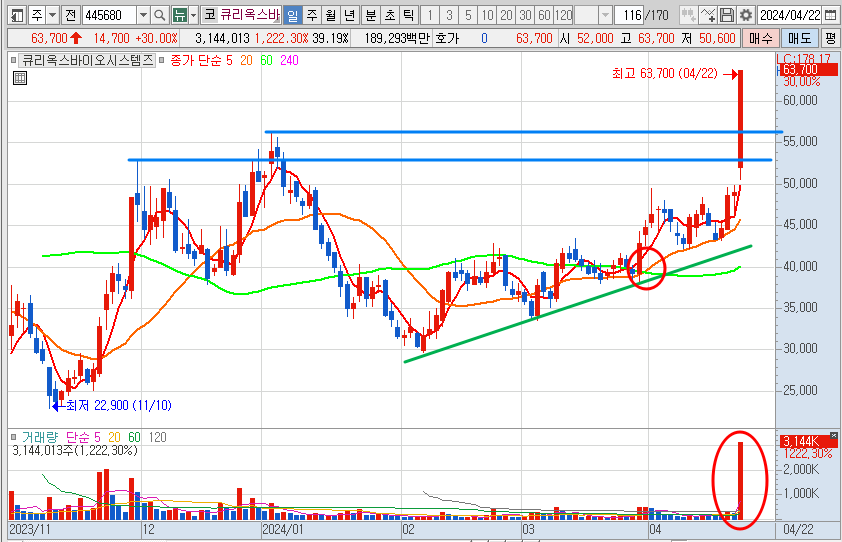Choose the 5 interval button
This screenshot has height=542, width=842.
(x=468, y=15)
